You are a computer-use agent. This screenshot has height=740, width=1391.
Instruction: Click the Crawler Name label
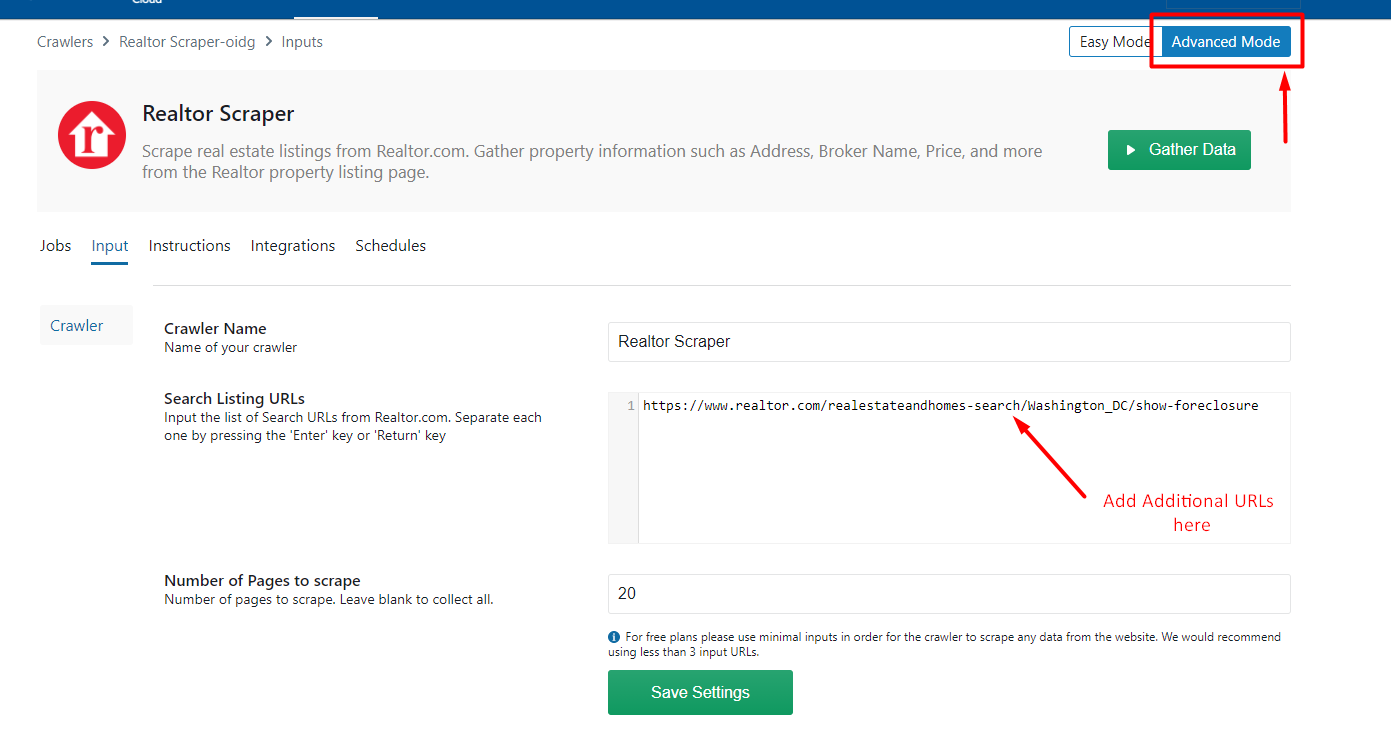[x=215, y=329]
